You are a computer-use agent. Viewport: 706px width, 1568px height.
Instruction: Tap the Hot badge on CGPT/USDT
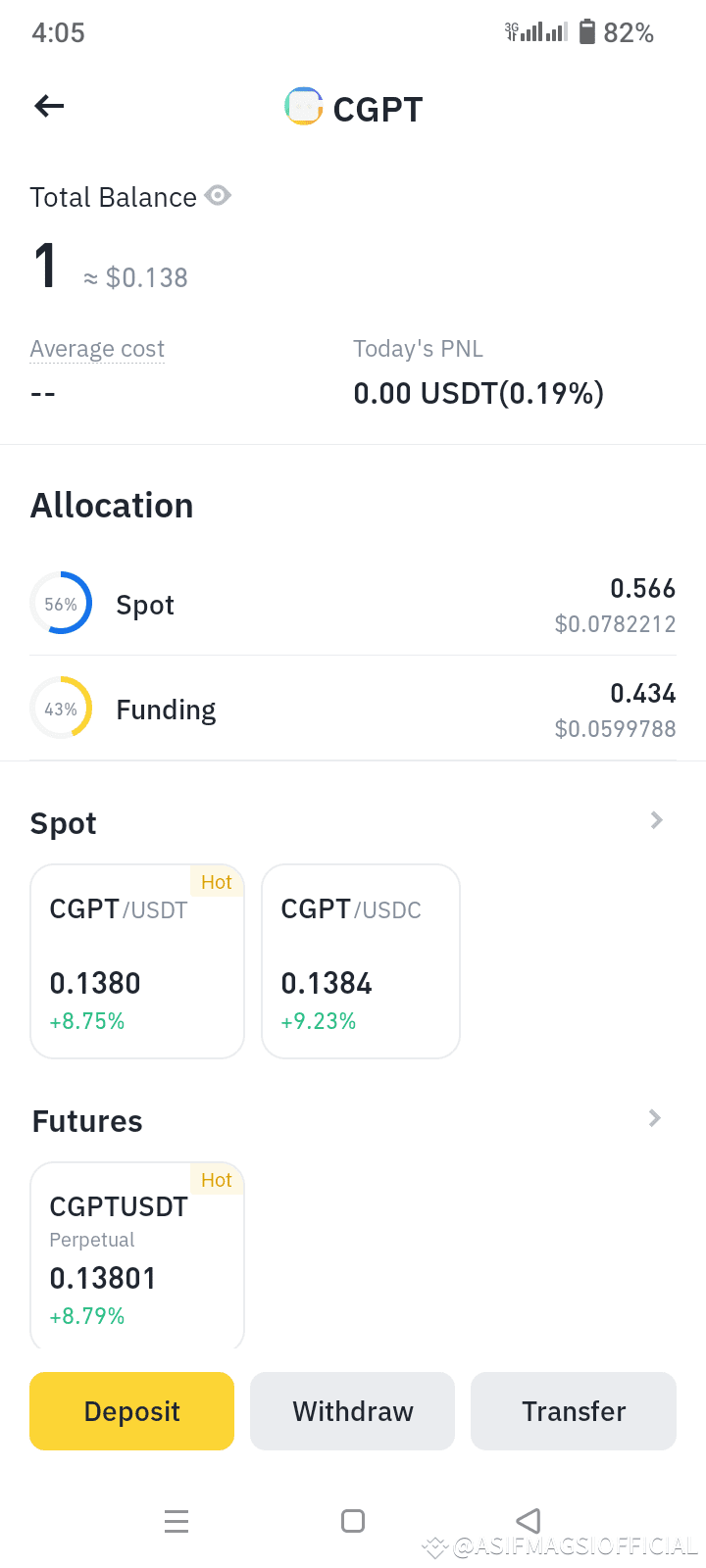pyautogui.click(x=217, y=882)
